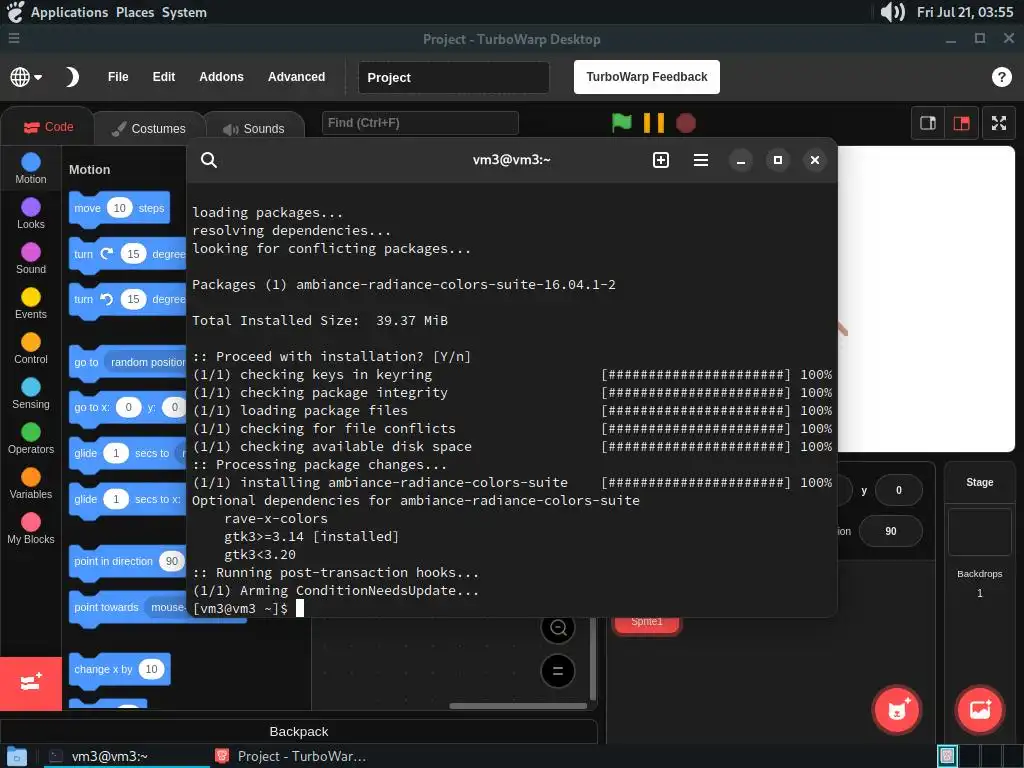Open the random position dropdown in go to block
Screen dimensions: 1024x768
tap(146, 362)
